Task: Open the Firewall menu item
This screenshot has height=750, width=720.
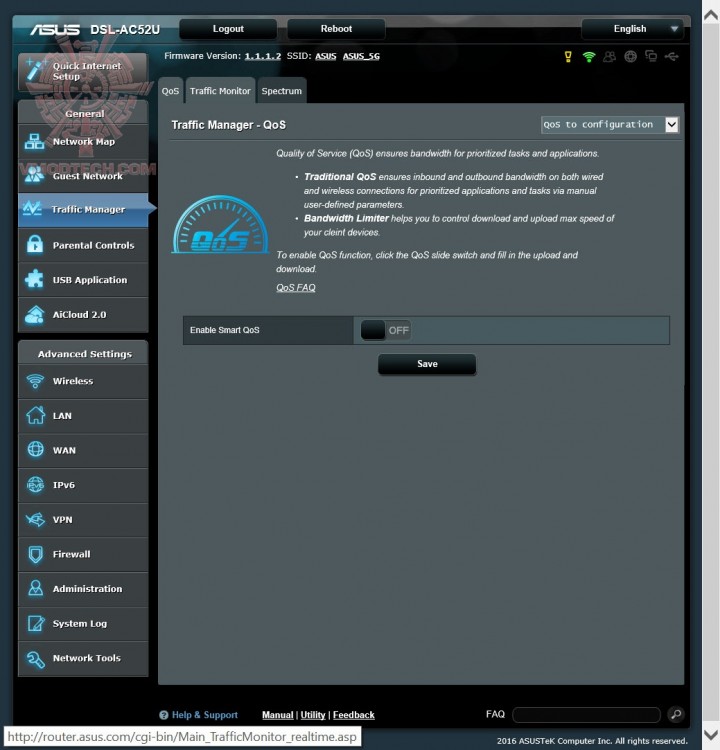Action: (x=83, y=554)
